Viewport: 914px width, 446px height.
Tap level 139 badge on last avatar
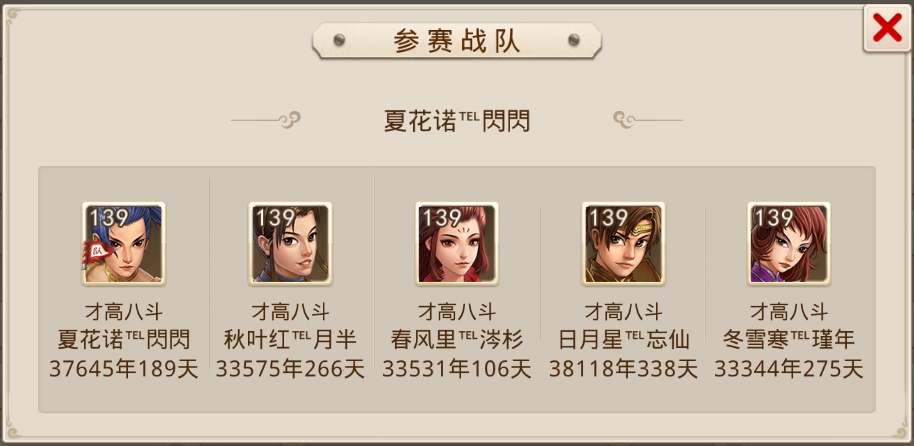point(774,217)
